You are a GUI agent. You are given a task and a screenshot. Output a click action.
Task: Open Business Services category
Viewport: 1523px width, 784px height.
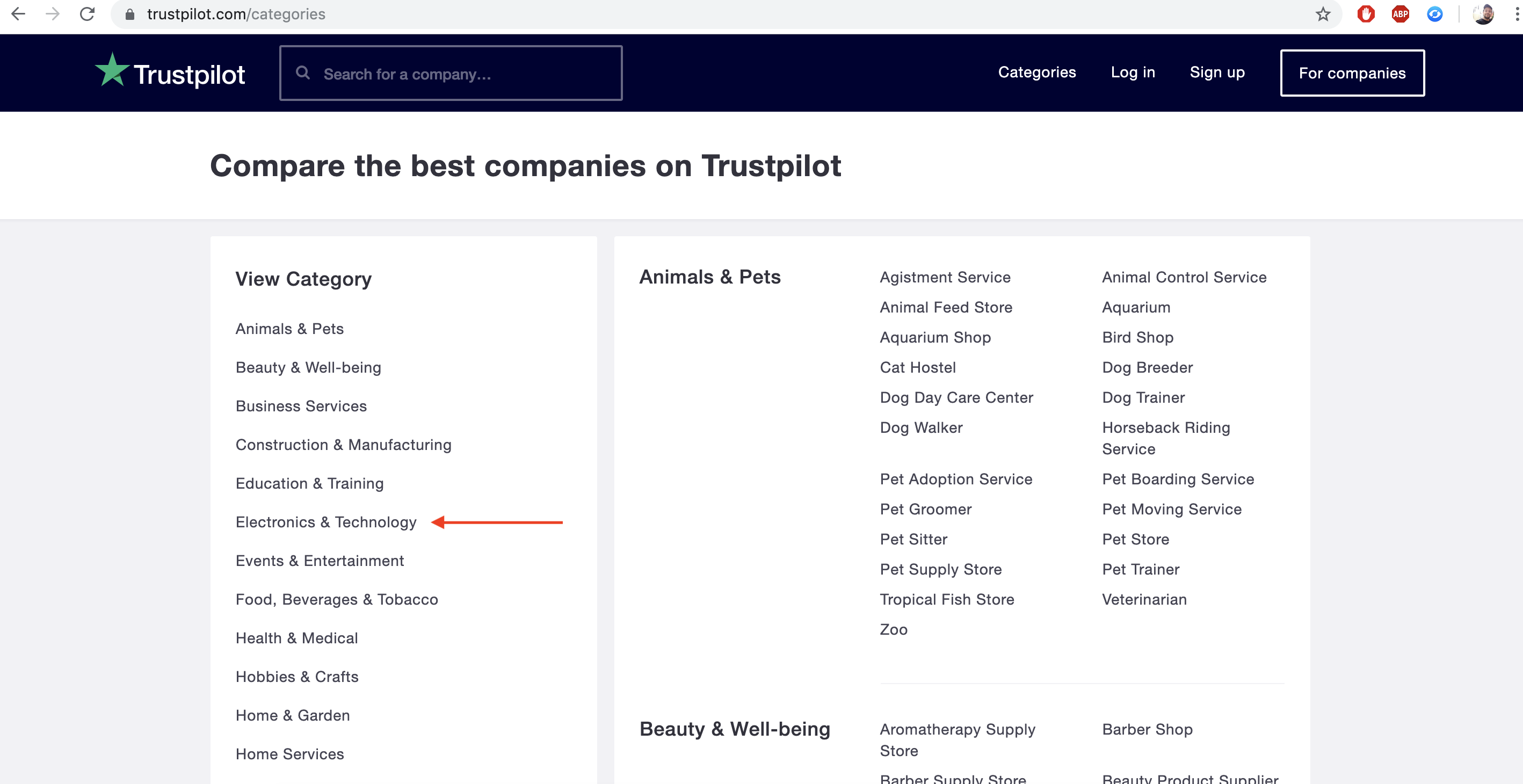[x=301, y=406]
